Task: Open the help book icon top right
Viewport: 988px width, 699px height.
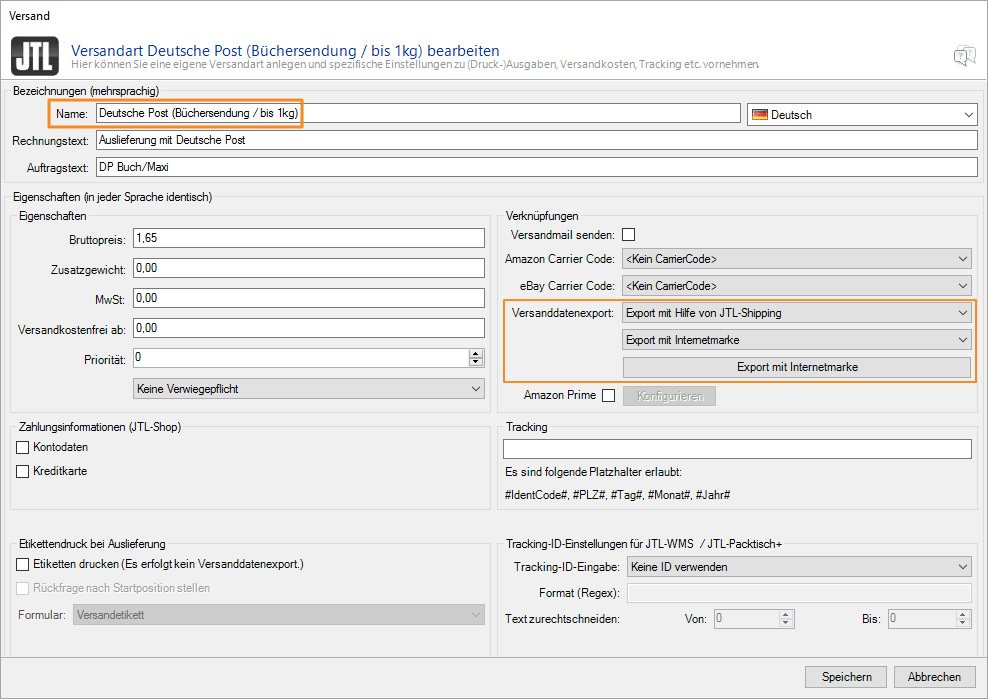Action: click(x=963, y=56)
